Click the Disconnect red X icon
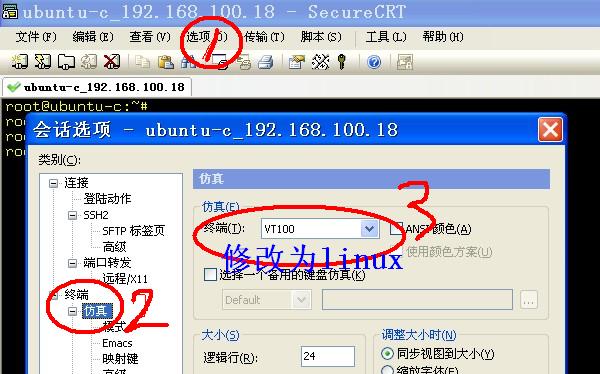600x374 pixels. coord(112,62)
